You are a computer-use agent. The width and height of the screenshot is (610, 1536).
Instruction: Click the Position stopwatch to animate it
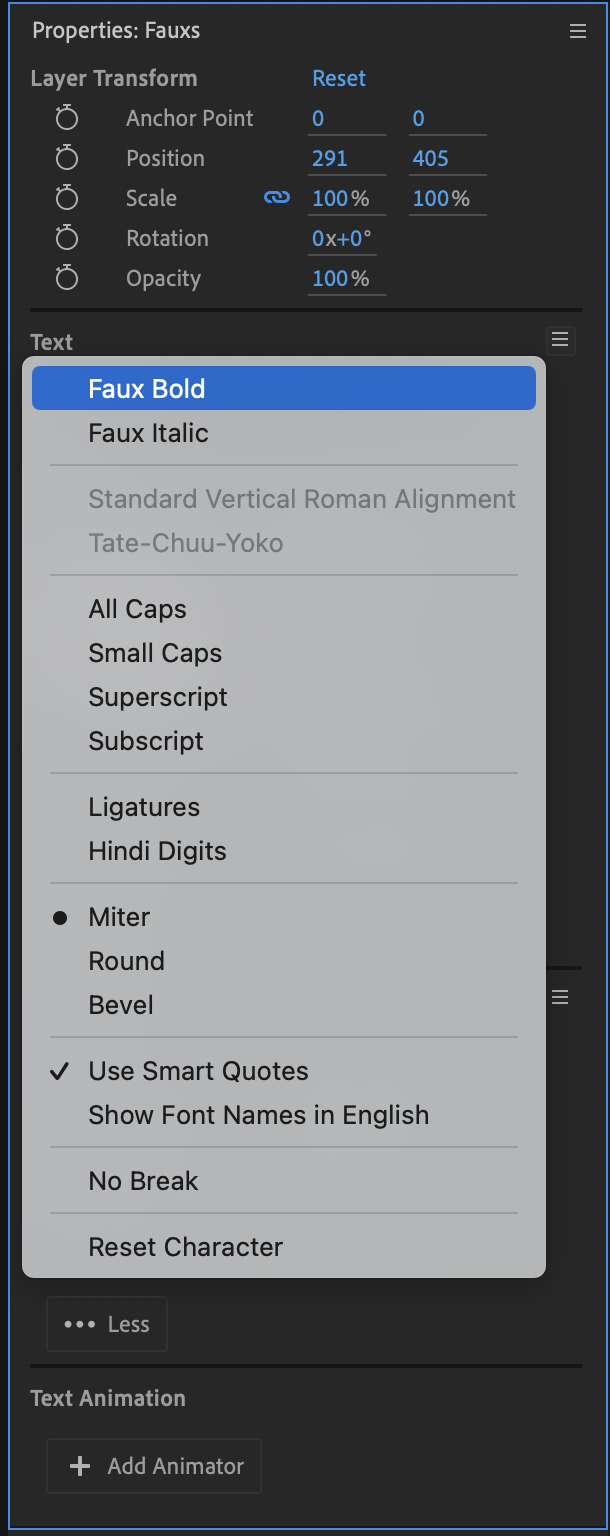tap(66, 158)
